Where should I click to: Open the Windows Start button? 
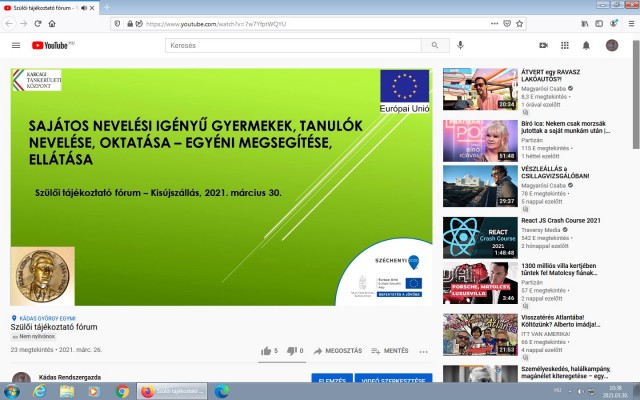(11, 391)
